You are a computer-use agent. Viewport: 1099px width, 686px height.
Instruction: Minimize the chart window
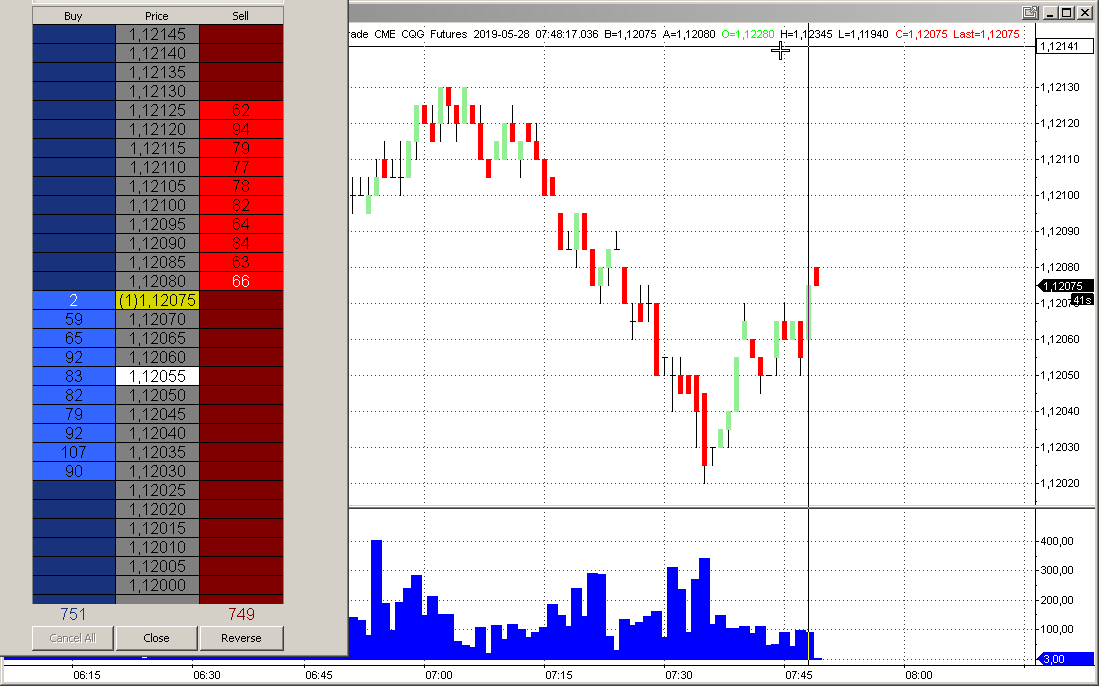pos(1050,12)
